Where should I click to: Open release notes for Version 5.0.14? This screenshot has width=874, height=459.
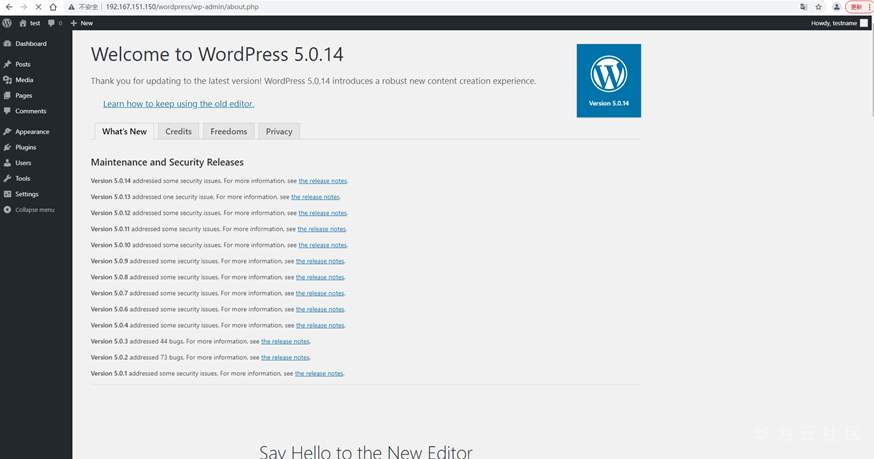[x=323, y=181]
